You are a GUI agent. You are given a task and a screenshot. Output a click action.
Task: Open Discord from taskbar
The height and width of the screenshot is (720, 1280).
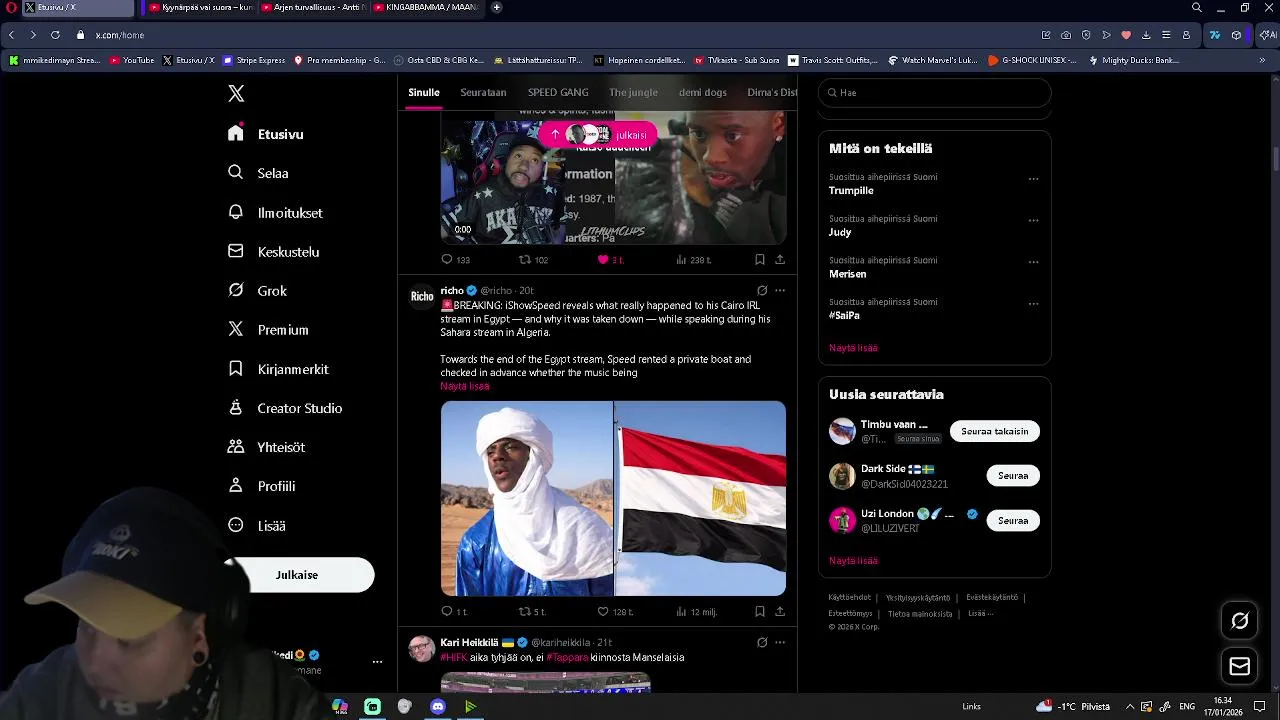coord(437,707)
